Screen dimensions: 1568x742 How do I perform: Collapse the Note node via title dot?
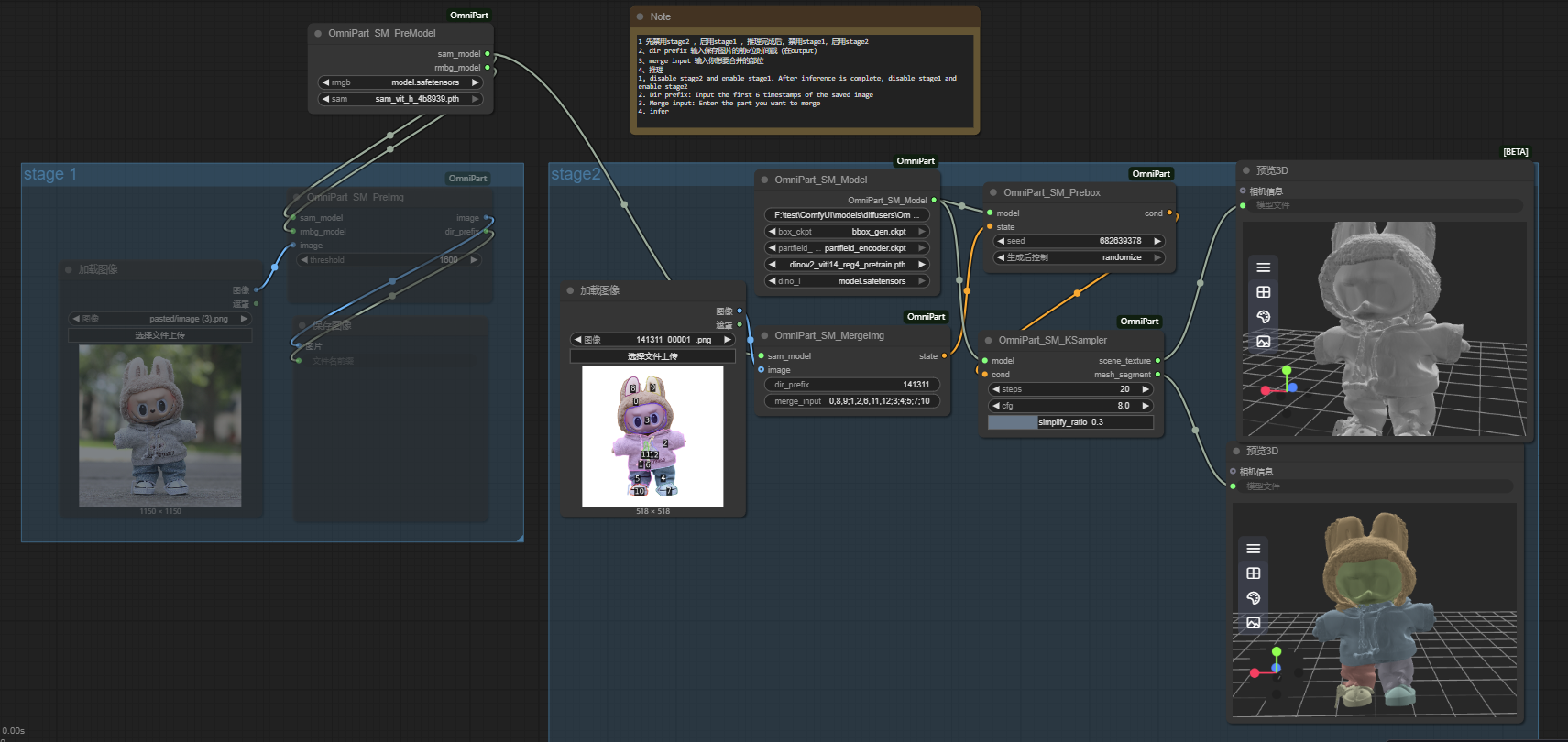640,16
